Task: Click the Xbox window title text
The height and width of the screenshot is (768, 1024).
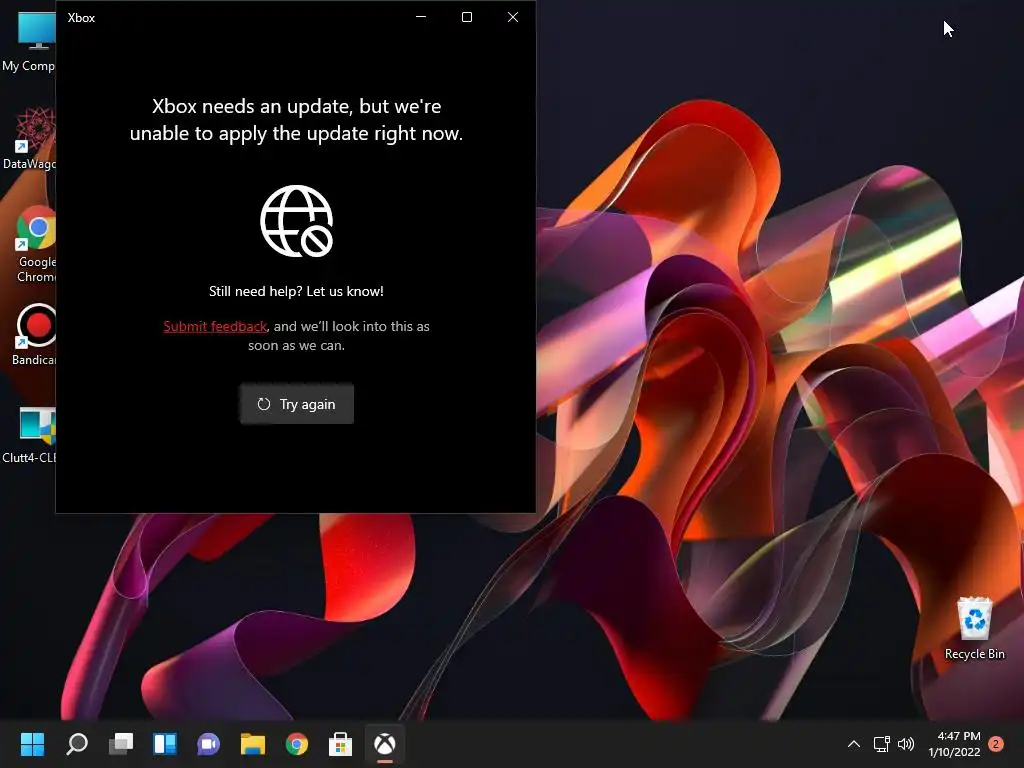Action: point(81,18)
